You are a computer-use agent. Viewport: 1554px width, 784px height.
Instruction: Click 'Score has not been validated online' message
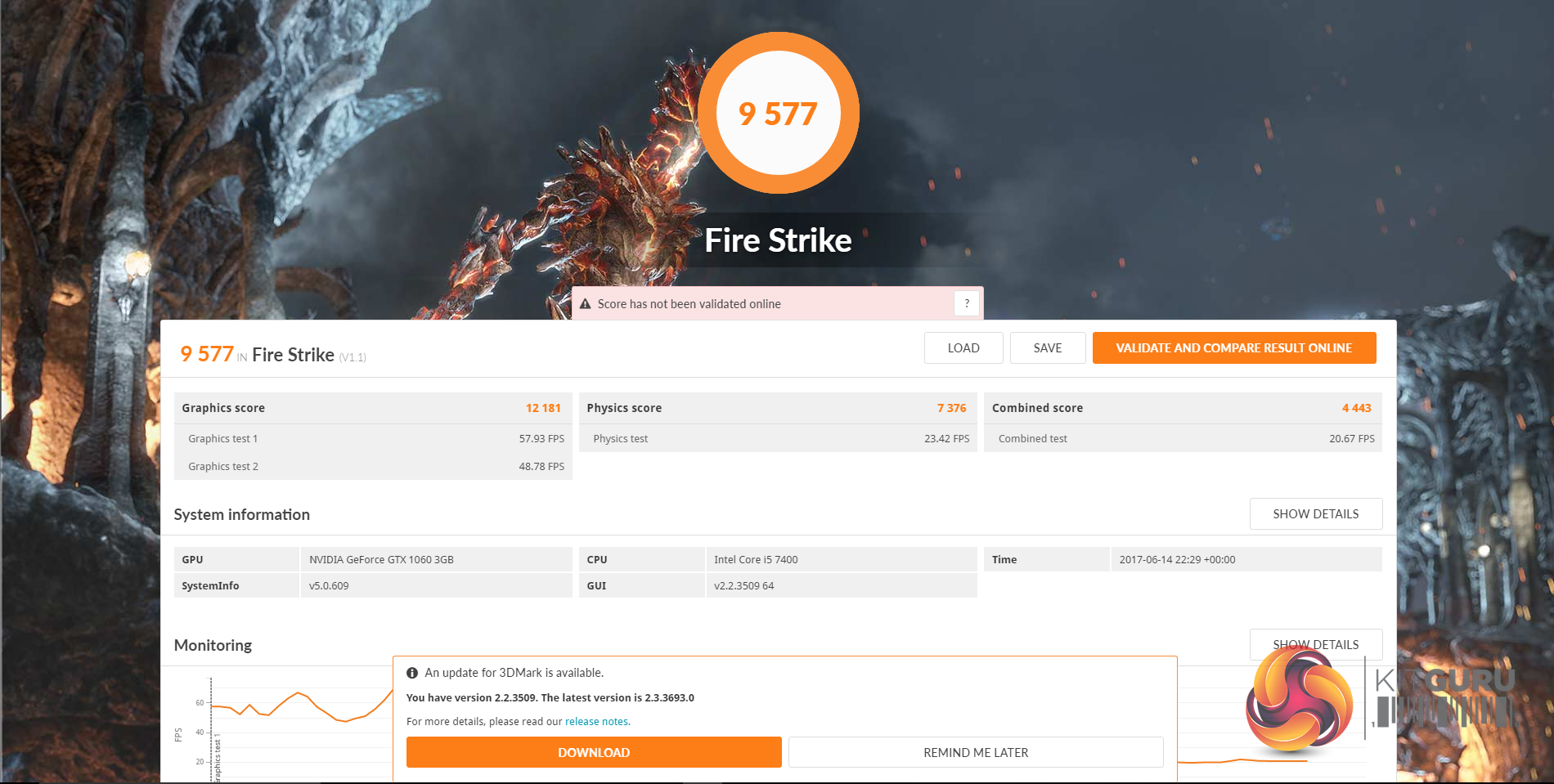tap(689, 304)
